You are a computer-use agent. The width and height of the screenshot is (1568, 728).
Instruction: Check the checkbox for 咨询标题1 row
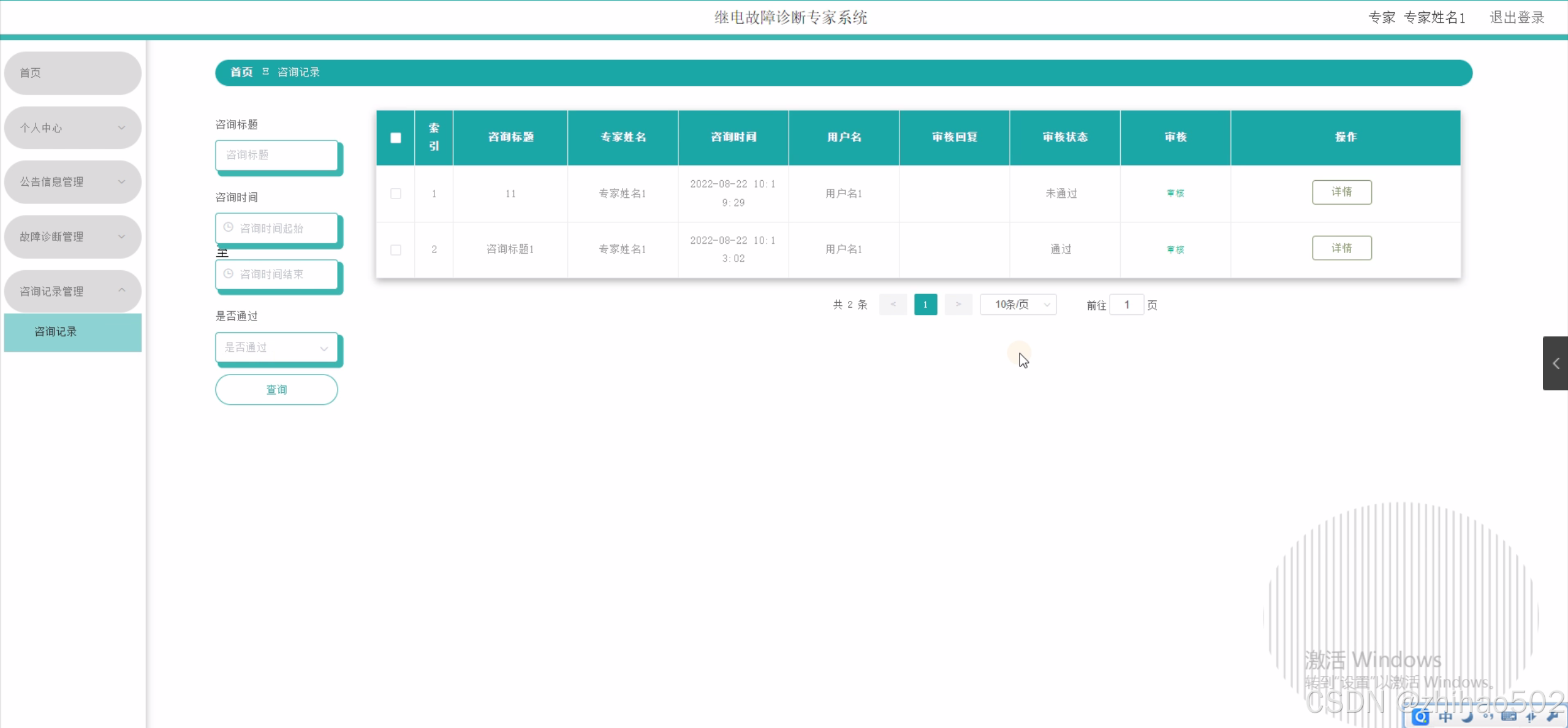click(395, 249)
